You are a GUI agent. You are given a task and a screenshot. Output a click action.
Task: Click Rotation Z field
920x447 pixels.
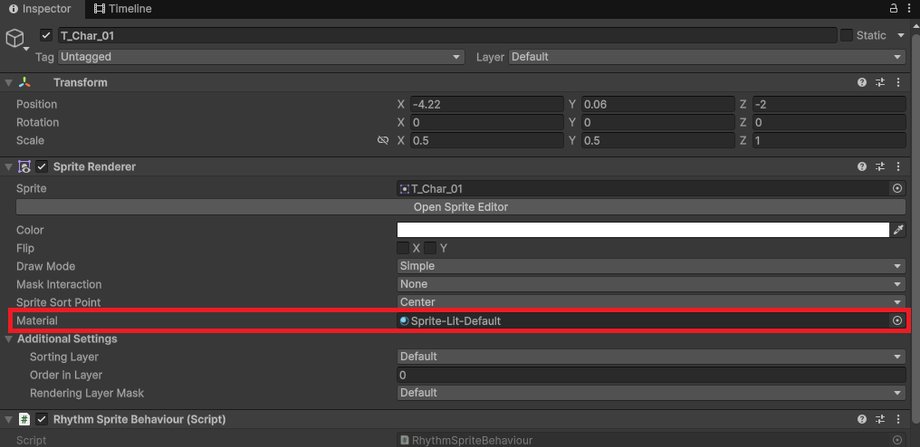pyautogui.click(x=829, y=123)
